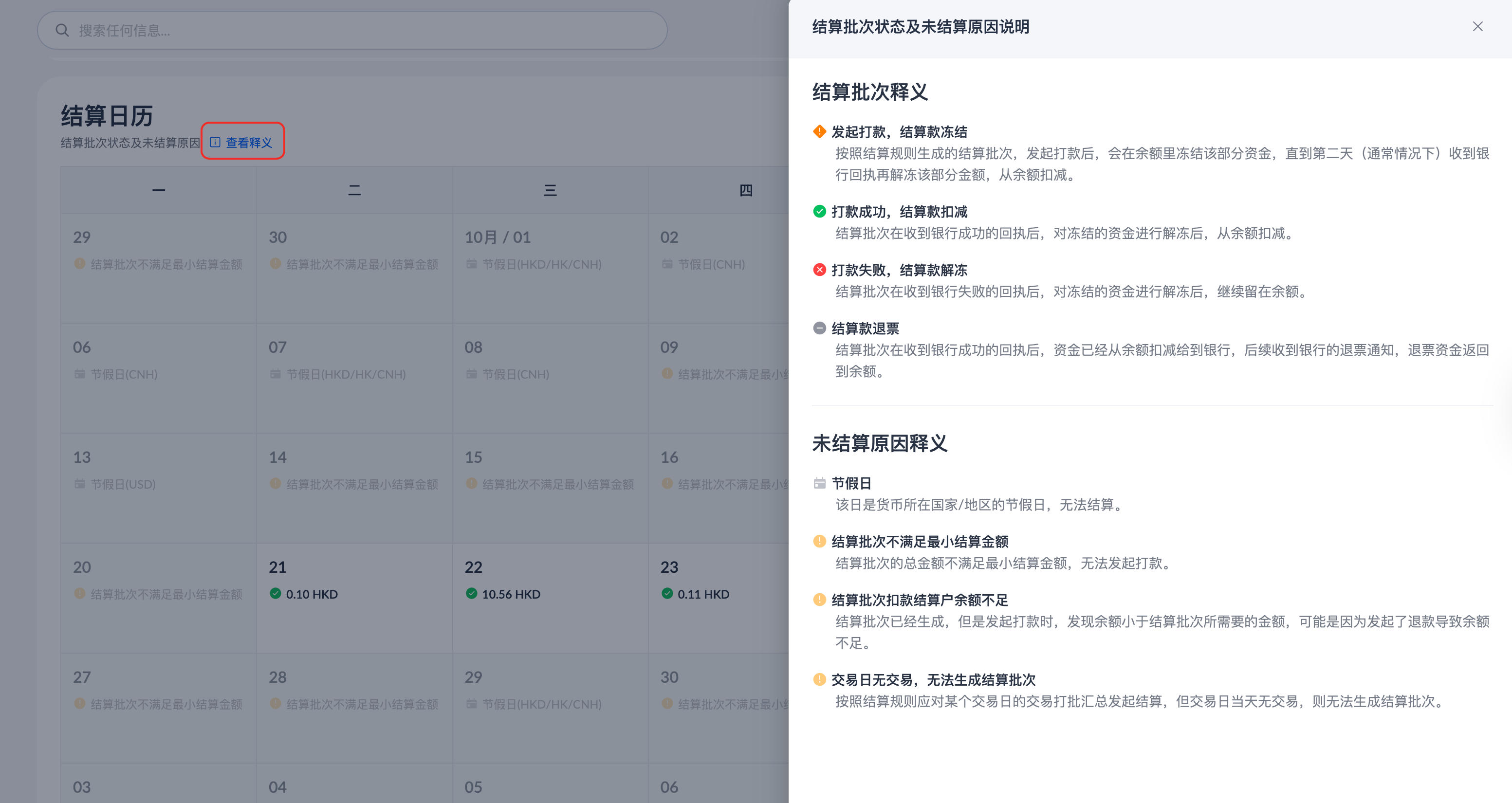Click the 查看释义 info icon
The image size is (1512, 803).
[216, 143]
